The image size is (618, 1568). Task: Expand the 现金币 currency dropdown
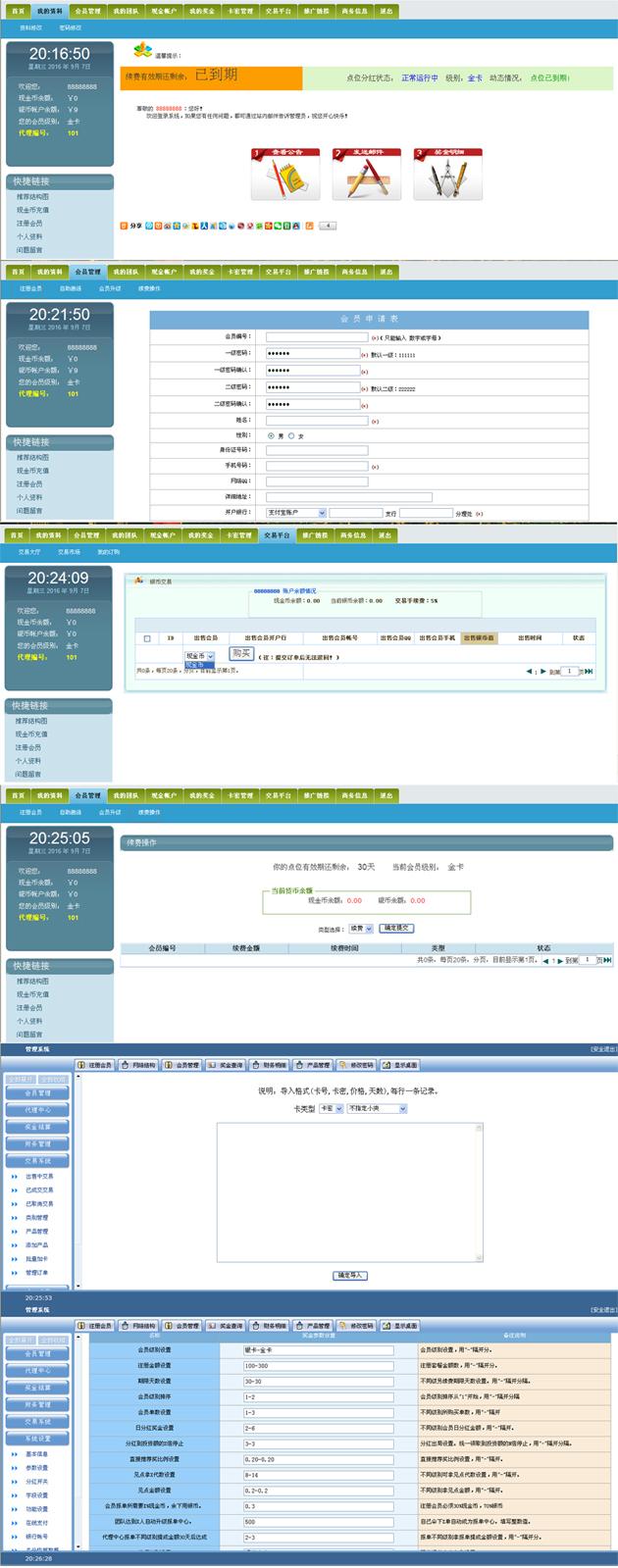(x=200, y=656)
